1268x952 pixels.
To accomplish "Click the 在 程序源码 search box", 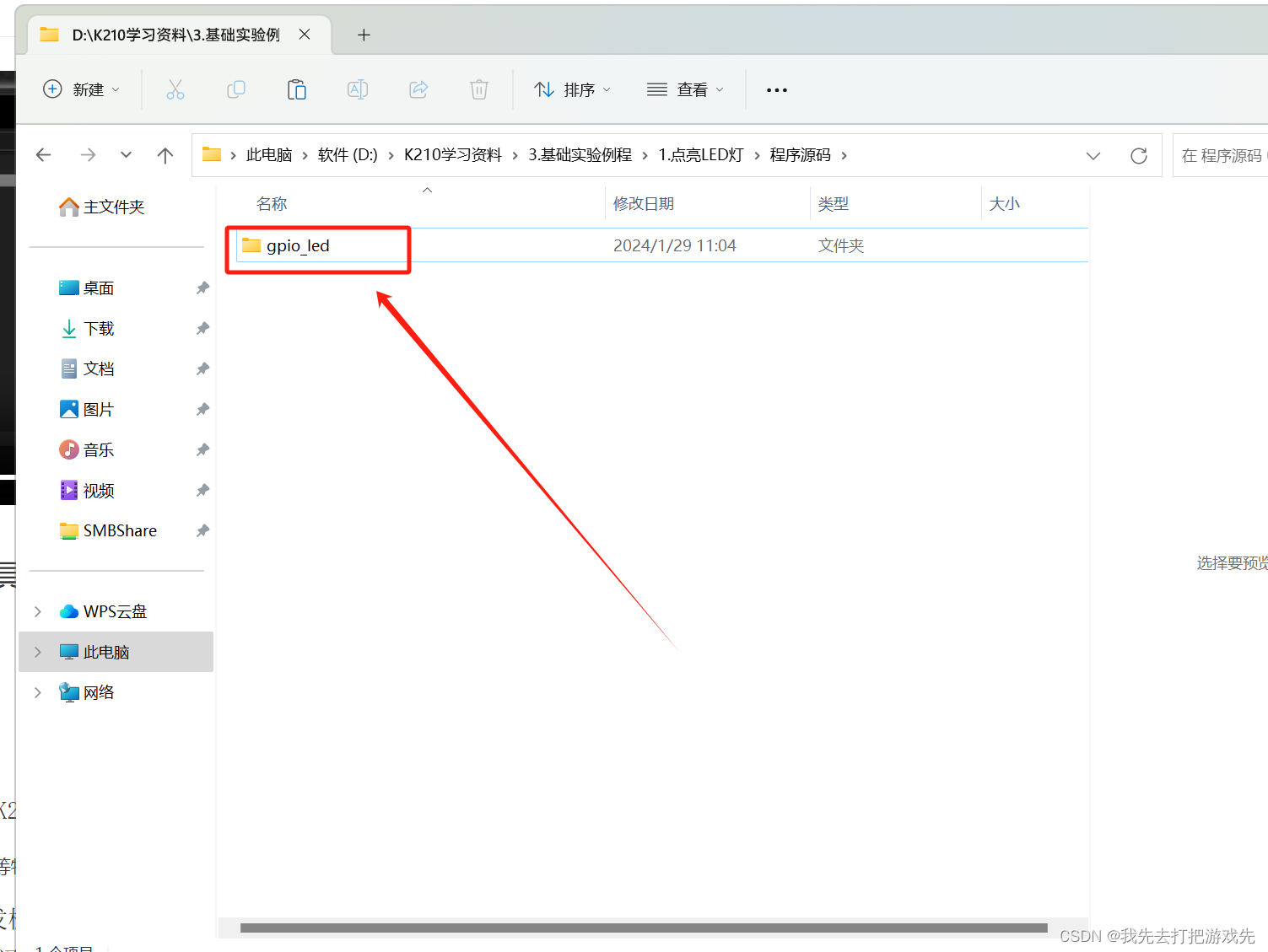I will 1220,155.
